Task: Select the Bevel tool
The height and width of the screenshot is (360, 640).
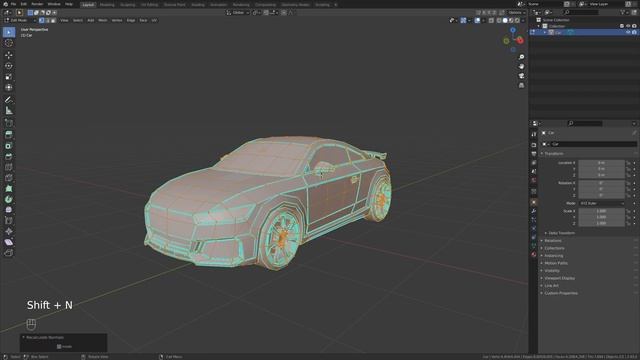Action: (x=9, y=156)
